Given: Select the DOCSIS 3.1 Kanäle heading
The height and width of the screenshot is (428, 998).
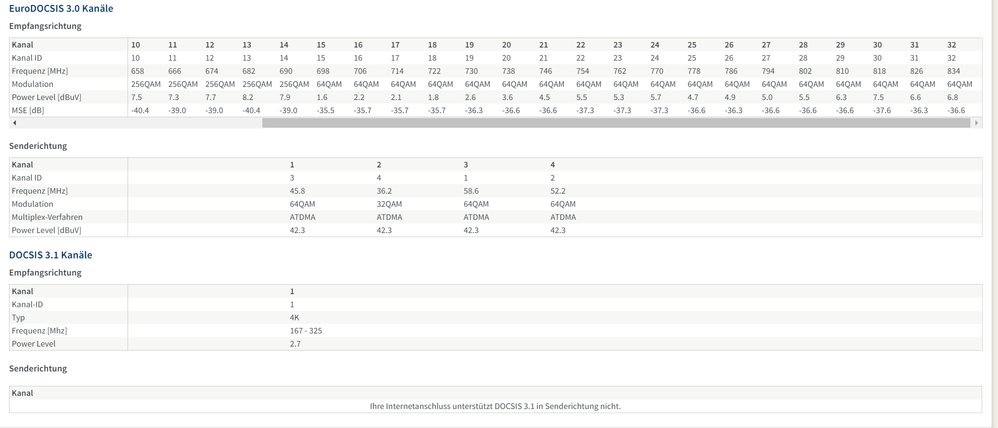Looking at the screenshot, I should coord(50,255).
